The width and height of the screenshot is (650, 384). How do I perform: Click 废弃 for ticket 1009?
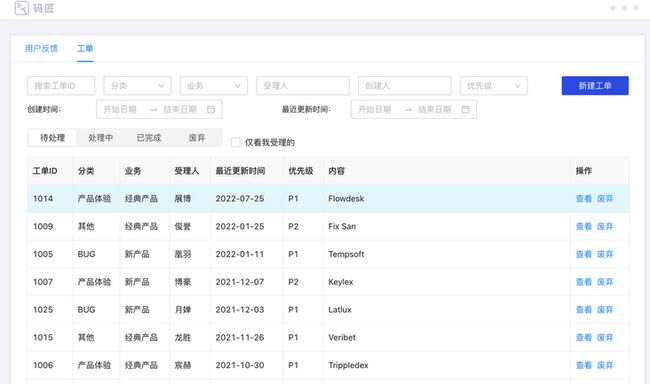[605, 226]
